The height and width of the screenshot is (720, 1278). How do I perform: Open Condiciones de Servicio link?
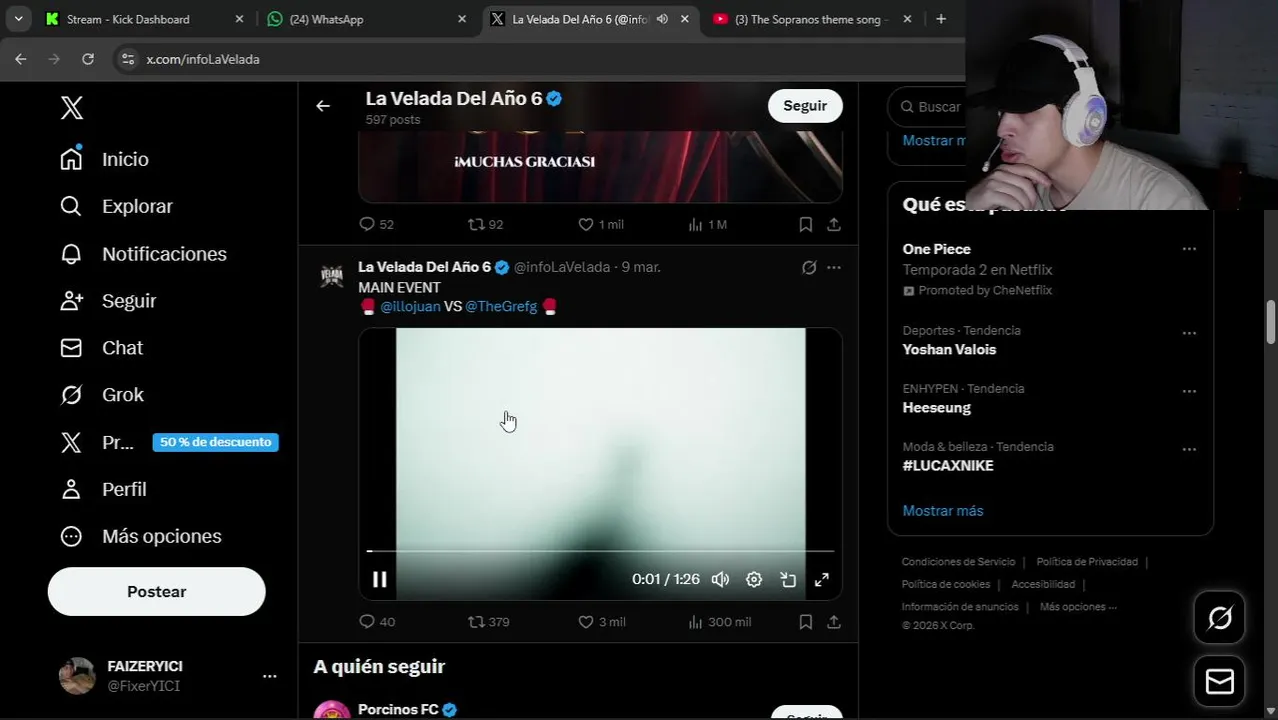(x=958, y=562)
